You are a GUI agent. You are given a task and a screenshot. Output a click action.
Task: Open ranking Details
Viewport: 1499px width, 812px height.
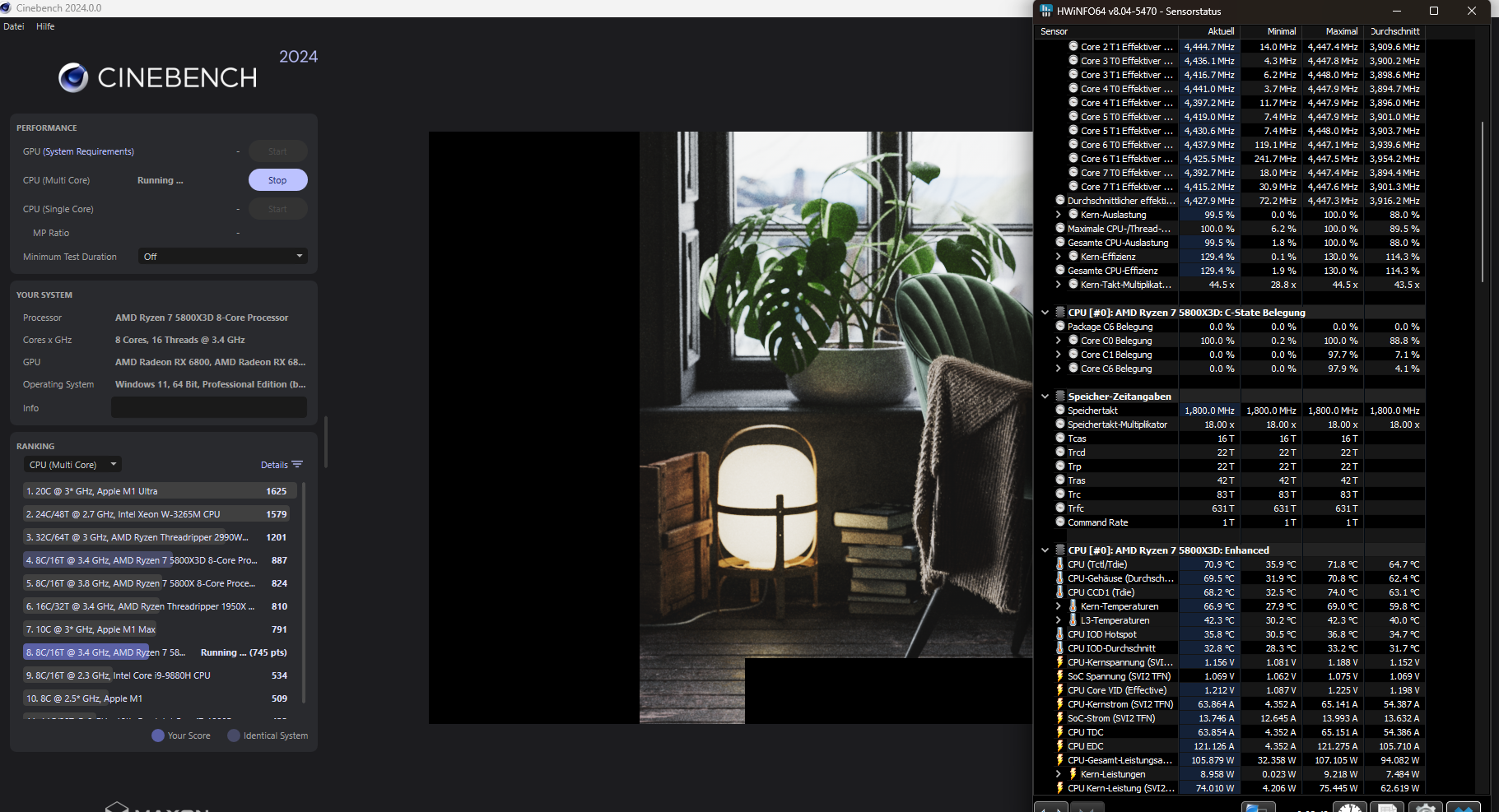[x=282, y=465]
